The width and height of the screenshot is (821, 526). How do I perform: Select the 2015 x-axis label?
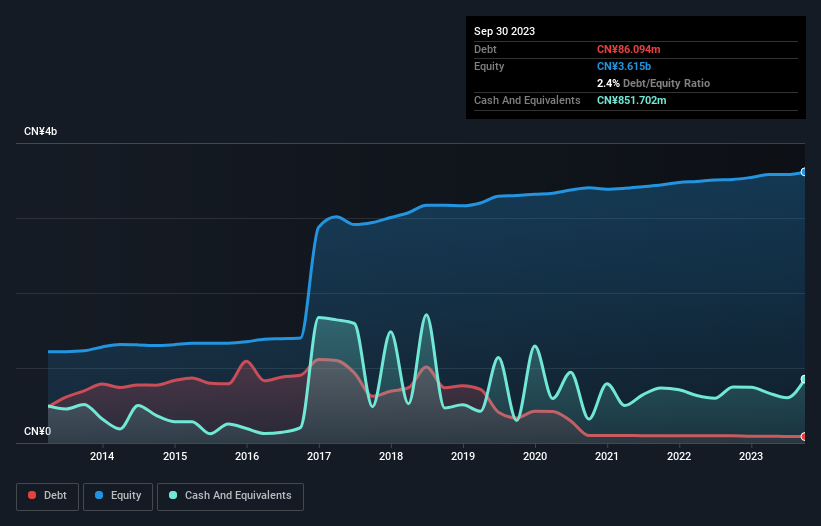pos(175,456)
